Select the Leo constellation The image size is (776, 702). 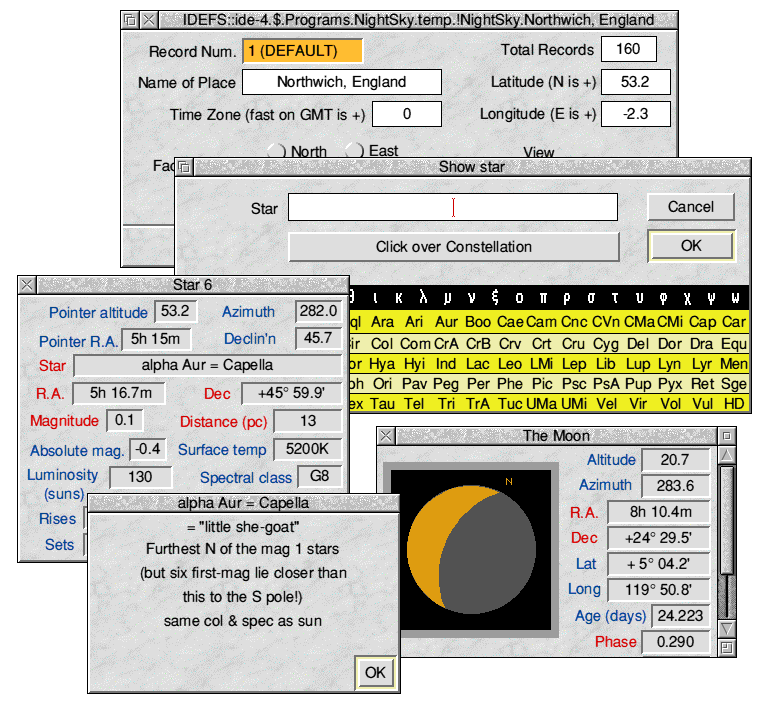coord(510,364)
